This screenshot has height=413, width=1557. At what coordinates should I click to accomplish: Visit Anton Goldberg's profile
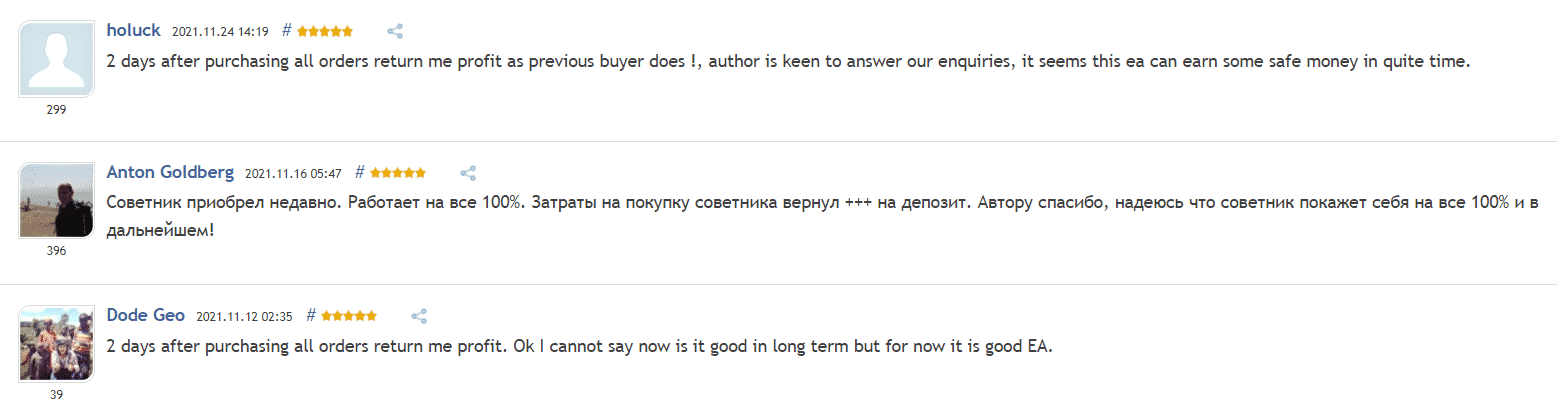pyautogui.click(x=170, y=172)
